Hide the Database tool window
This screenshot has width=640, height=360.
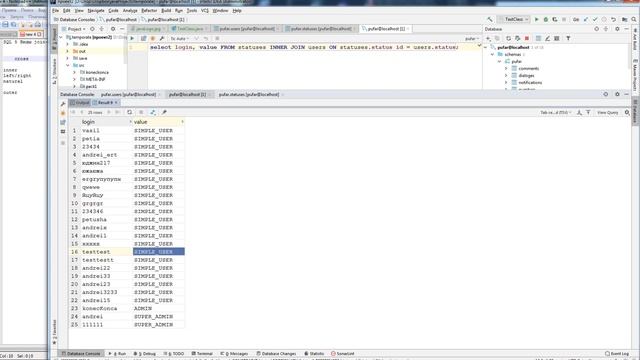pos(627,29)
